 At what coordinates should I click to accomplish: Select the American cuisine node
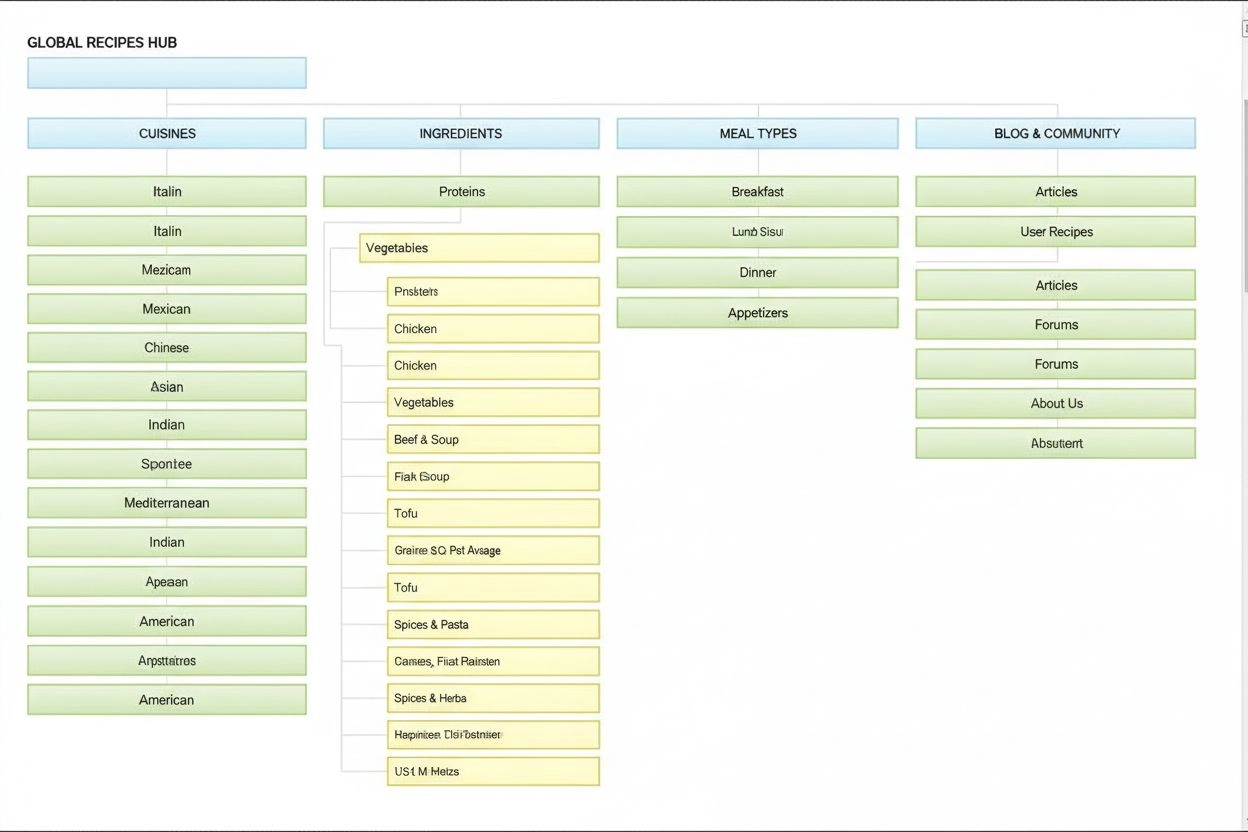tap(166, 621)
